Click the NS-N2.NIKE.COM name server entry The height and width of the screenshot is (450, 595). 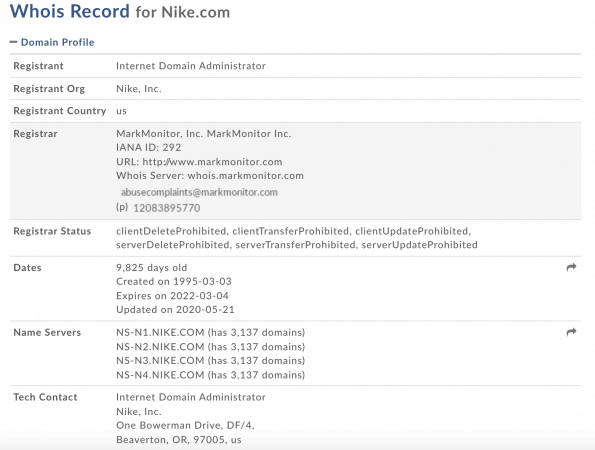tap(211, 346)
